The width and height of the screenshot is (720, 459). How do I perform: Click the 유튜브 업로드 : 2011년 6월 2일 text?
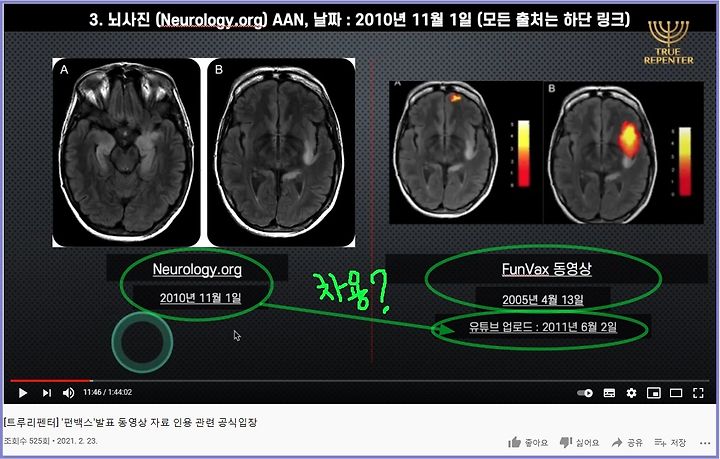(543, 327)
